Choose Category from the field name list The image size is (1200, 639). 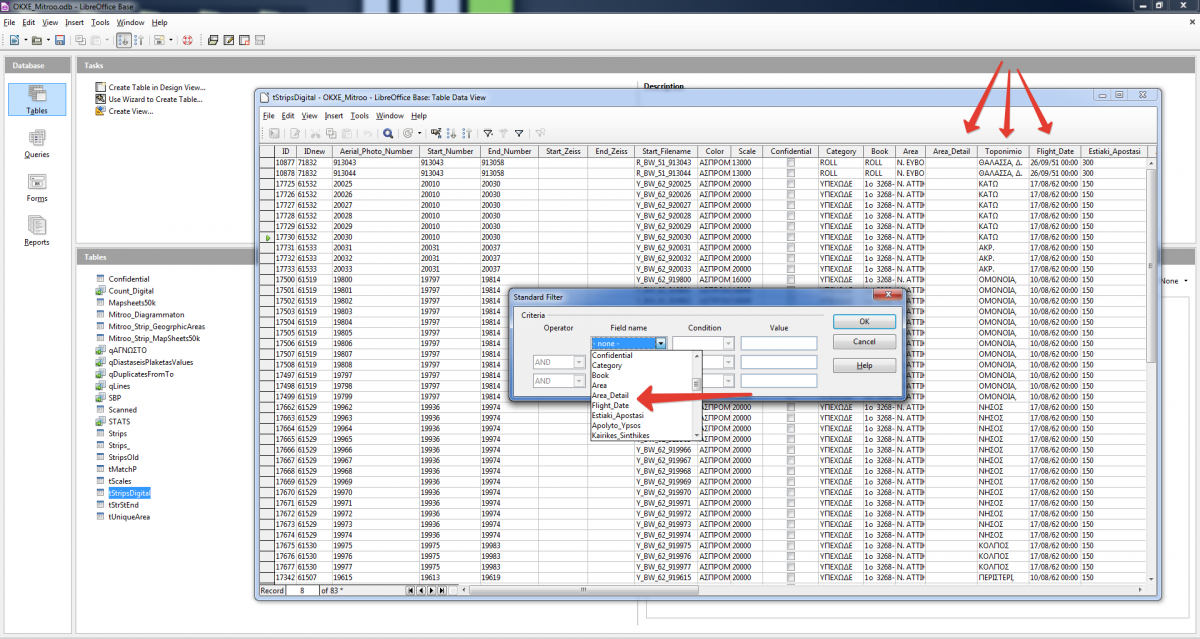607,365
